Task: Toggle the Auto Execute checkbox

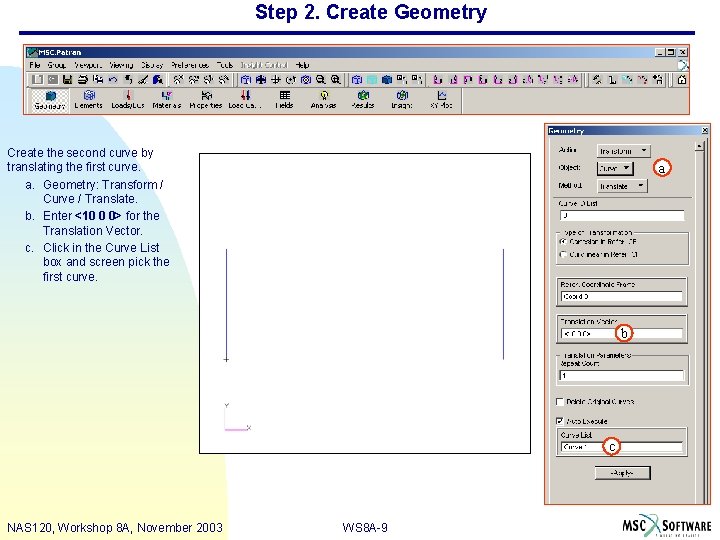Action: click(560, 421)
